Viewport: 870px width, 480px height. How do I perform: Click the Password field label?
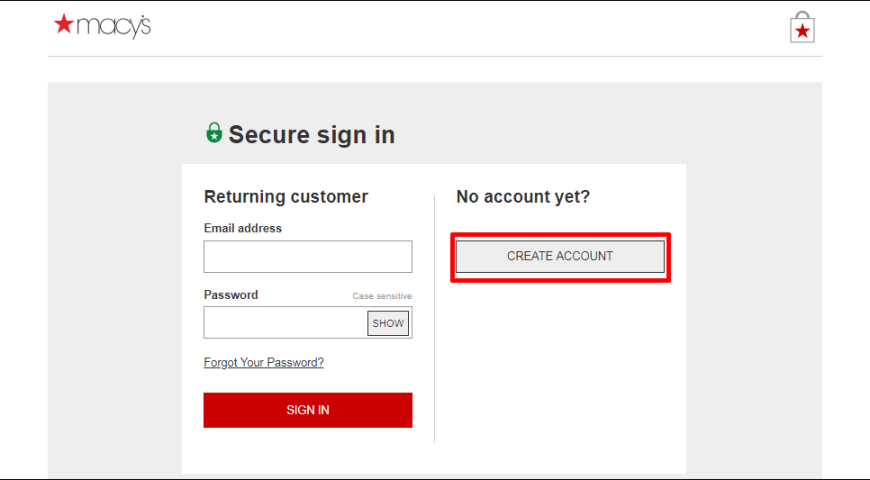[231, 295]
